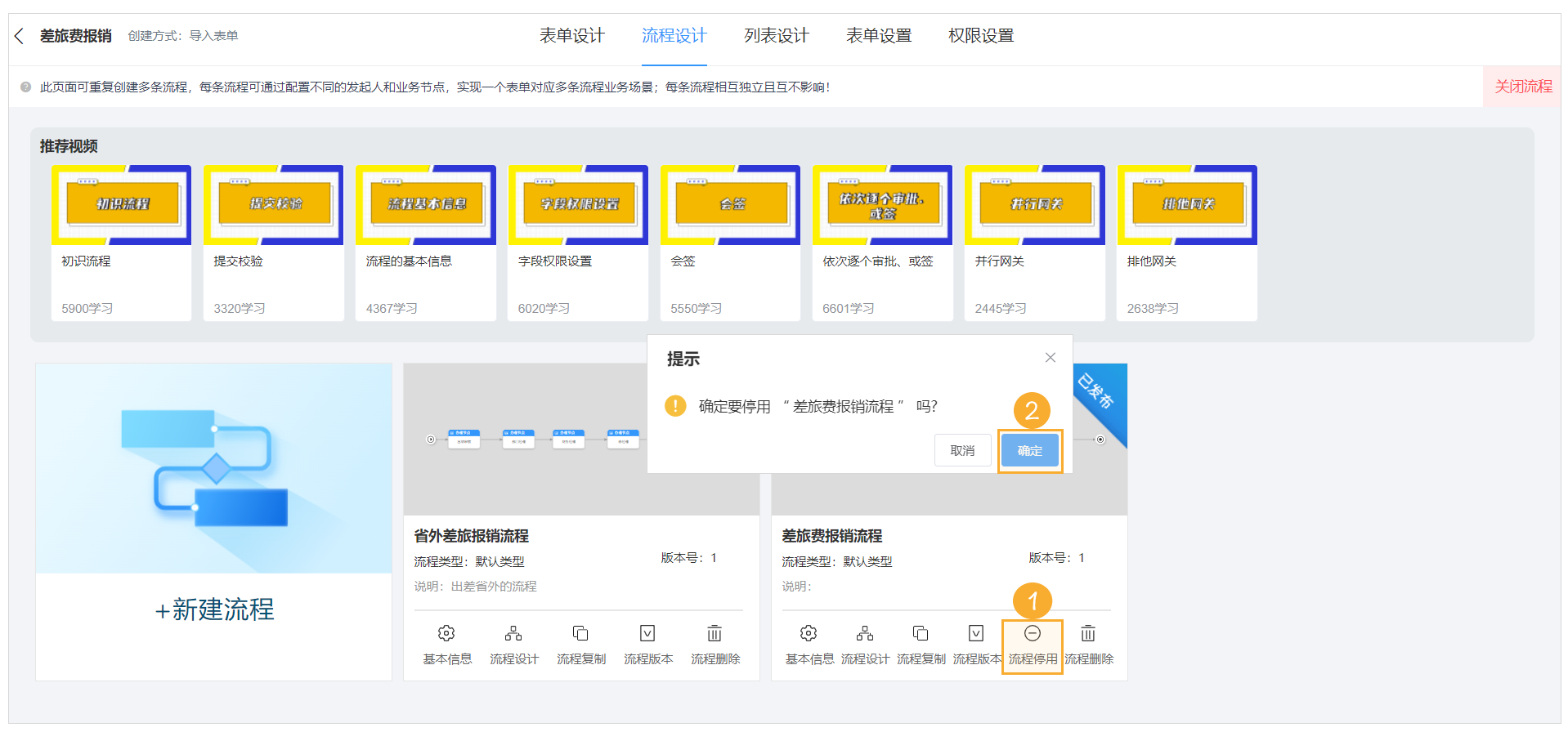
Task: Open 流程版本 icon for 省外差旅报销流程
Action: (x=647, y=634)
